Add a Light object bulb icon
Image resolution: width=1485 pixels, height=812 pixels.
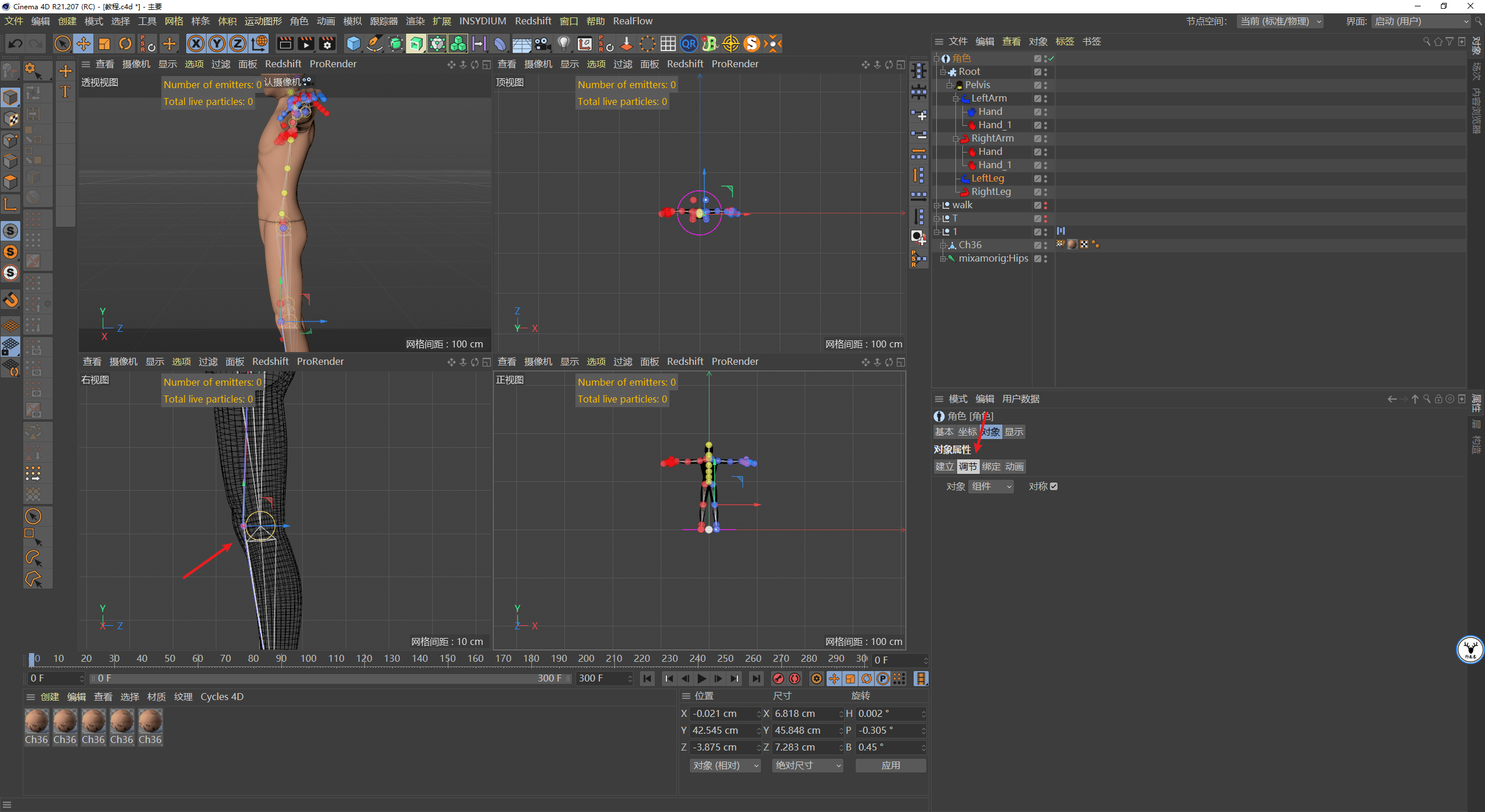click(563, 44)
